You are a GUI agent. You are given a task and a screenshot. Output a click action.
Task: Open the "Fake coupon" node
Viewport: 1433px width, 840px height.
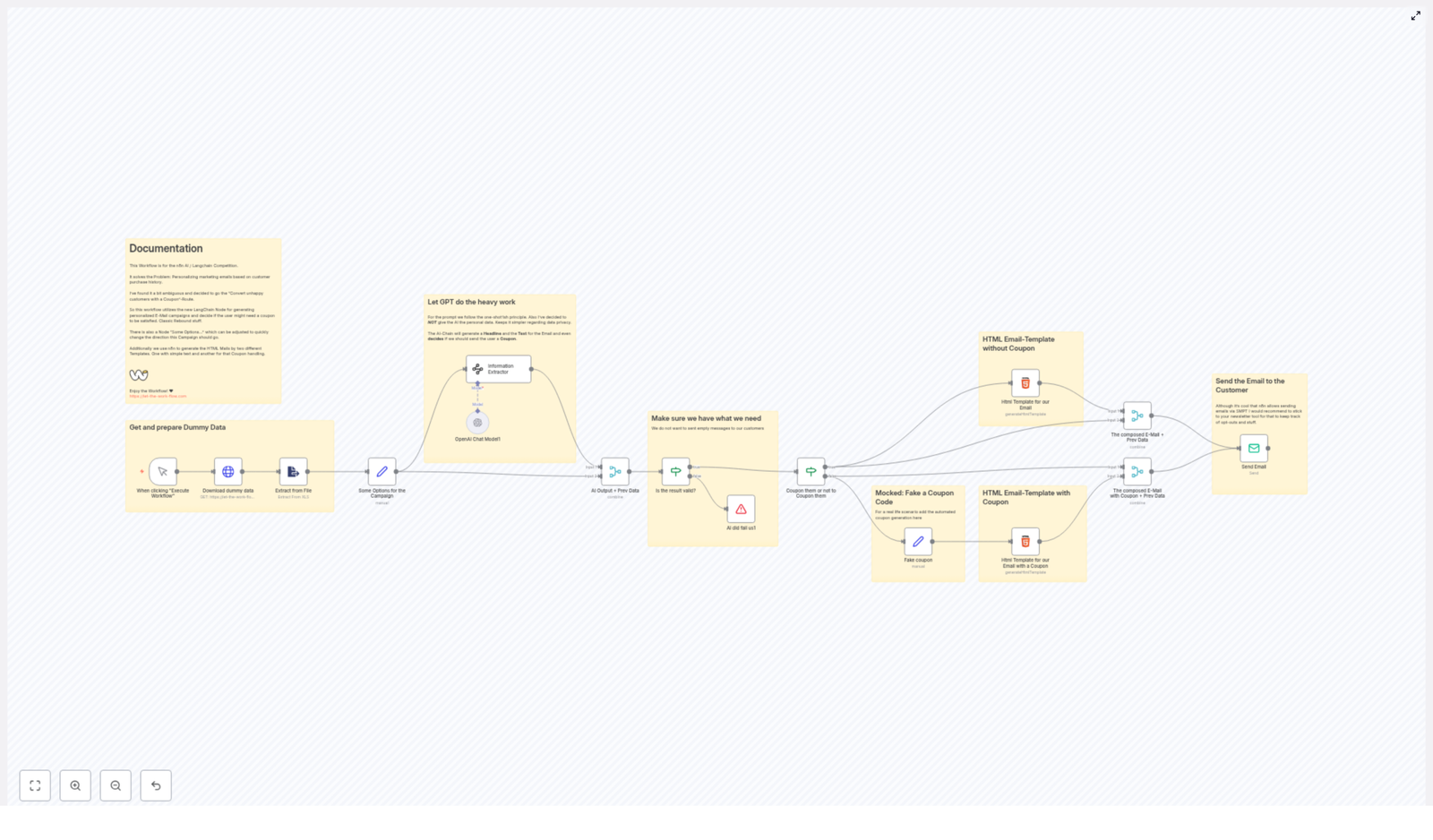918,541
